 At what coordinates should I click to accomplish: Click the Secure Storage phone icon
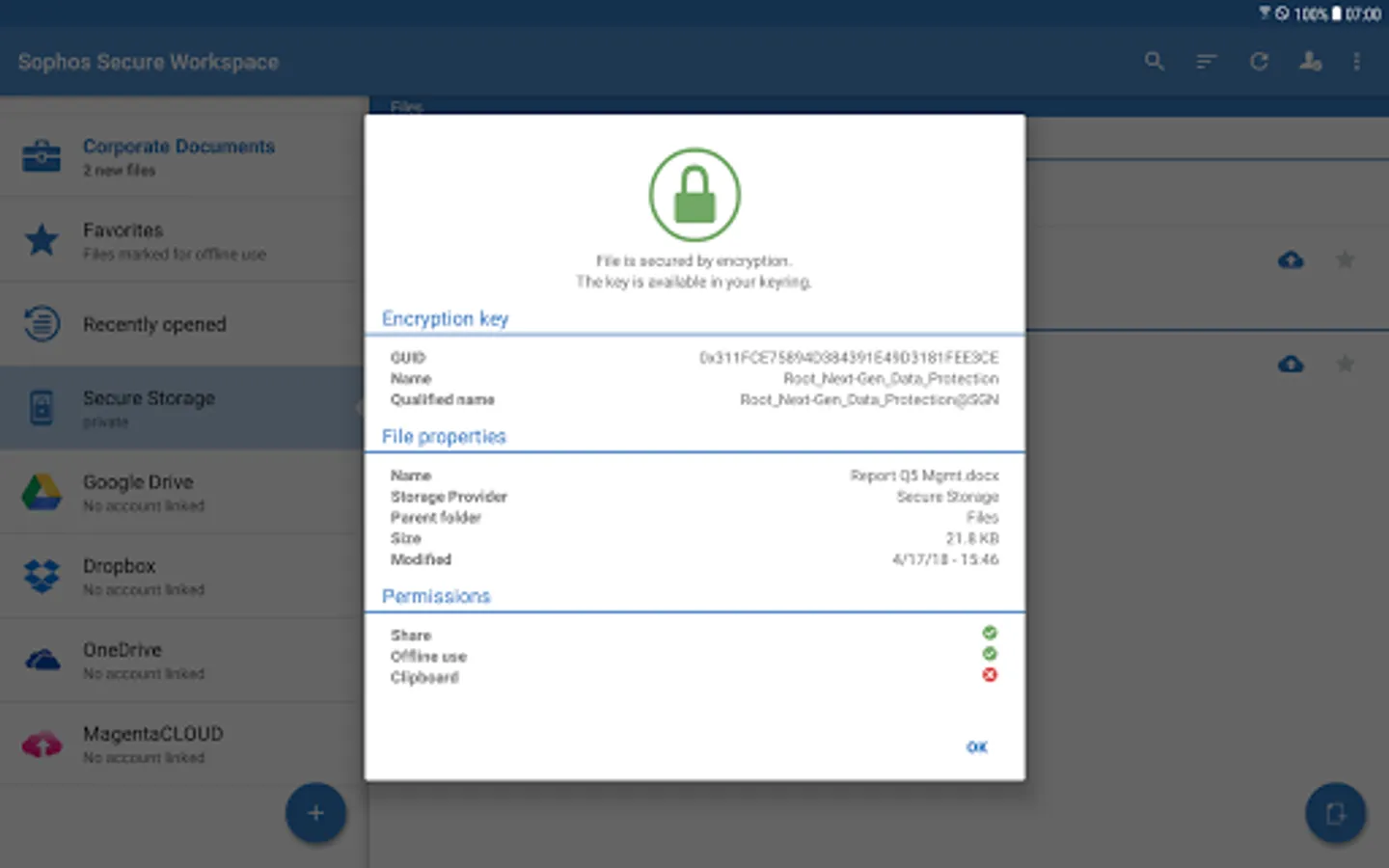(x=41, y=407)
